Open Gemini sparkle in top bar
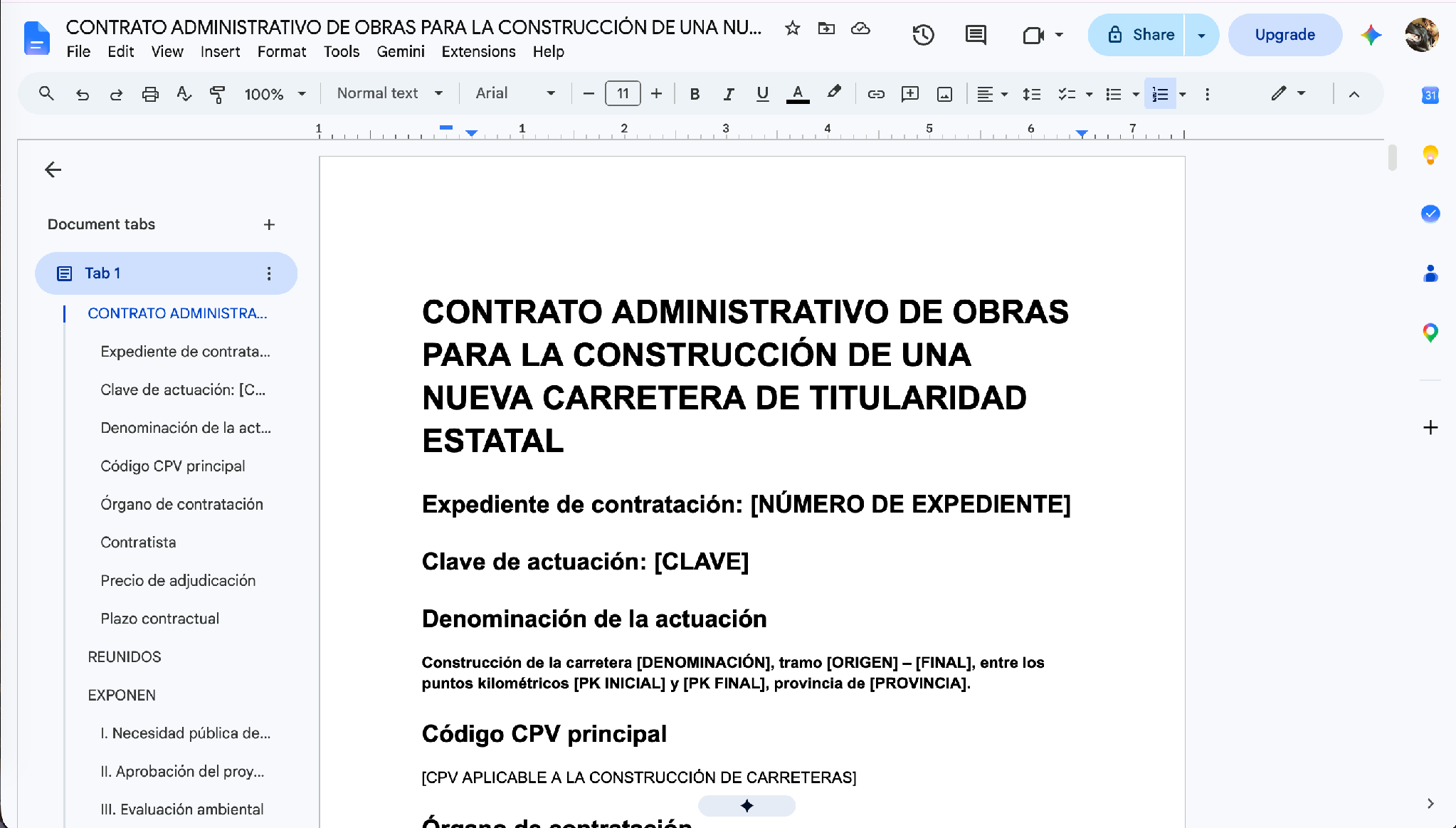The height and width of the screenshot is (828, 1456). pyautogui.click(x=1371, y=35)
